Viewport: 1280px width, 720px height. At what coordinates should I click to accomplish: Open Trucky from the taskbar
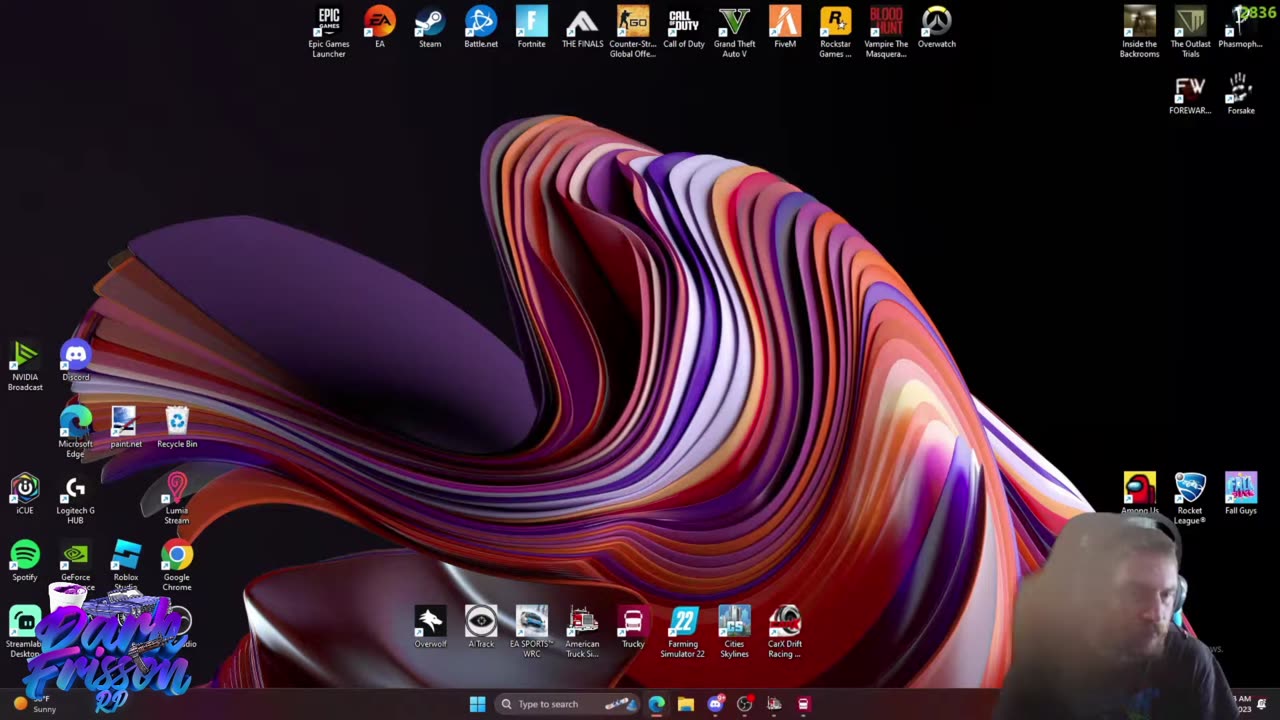pos(803,704)
